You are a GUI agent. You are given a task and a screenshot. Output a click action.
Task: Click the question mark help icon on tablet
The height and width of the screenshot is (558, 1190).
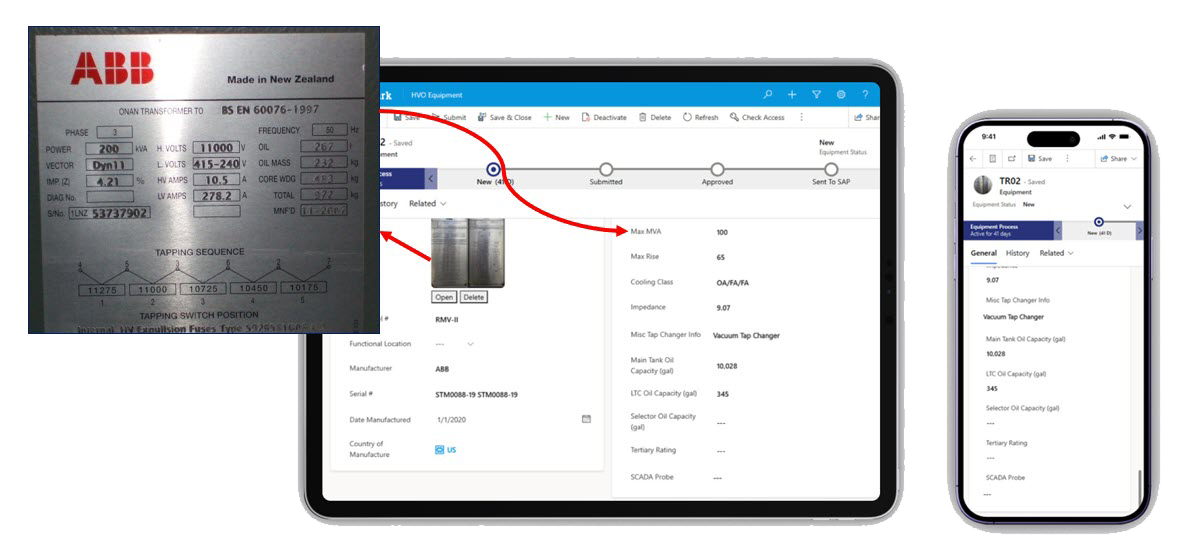pos(865,95)
